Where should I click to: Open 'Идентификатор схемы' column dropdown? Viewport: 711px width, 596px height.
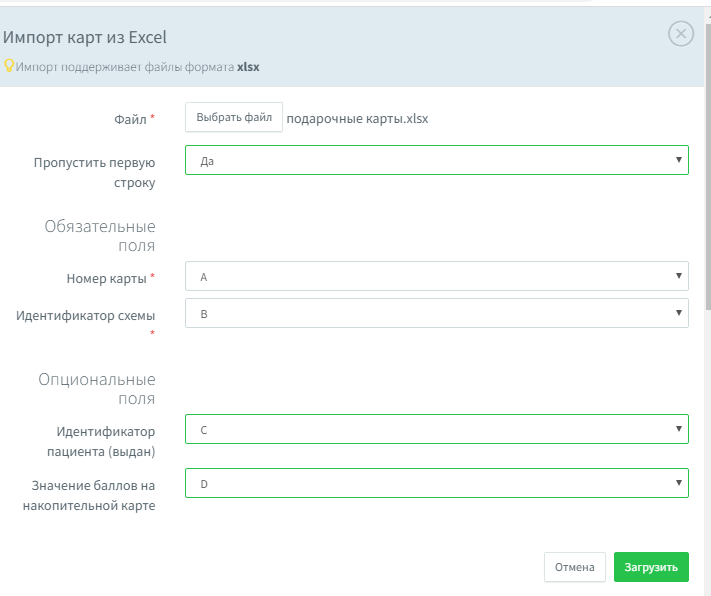[437, 313]
